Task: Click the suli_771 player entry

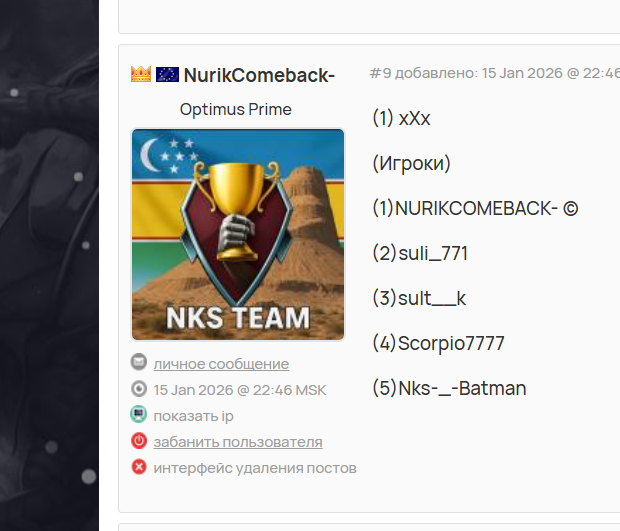Action: point(420,253)
